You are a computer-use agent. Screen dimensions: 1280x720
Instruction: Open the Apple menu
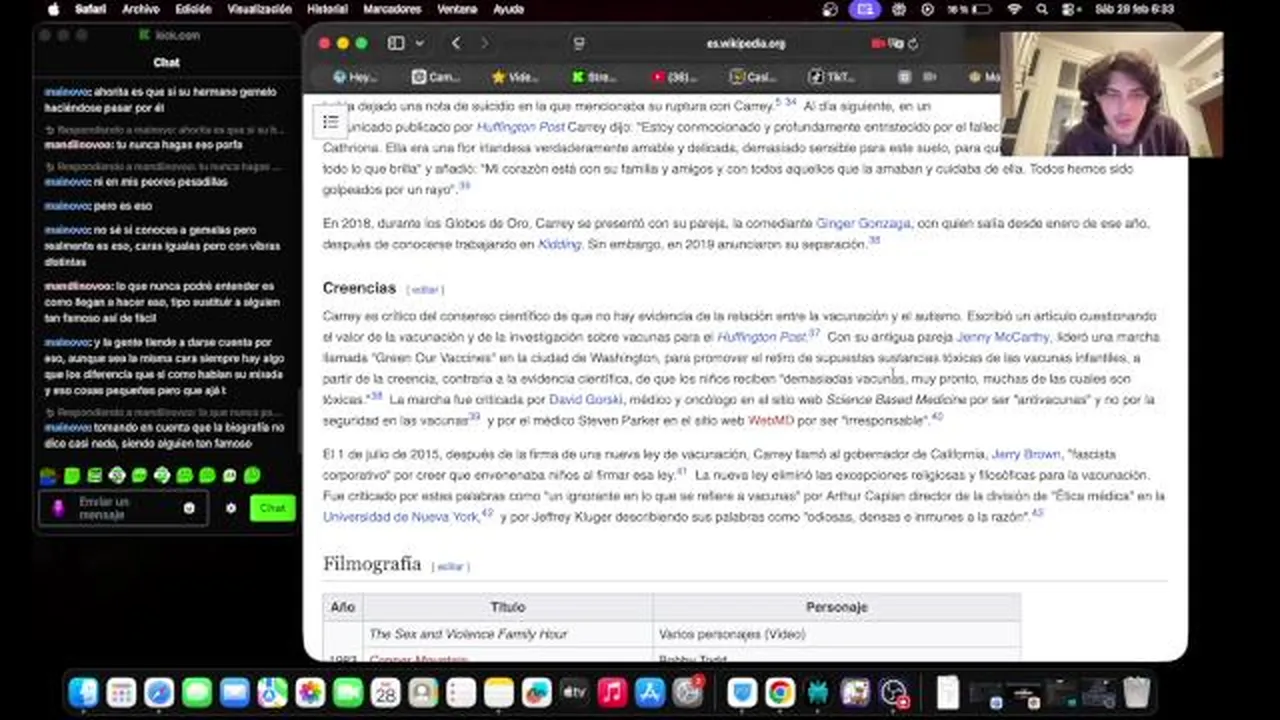click(x=53, y=9)
